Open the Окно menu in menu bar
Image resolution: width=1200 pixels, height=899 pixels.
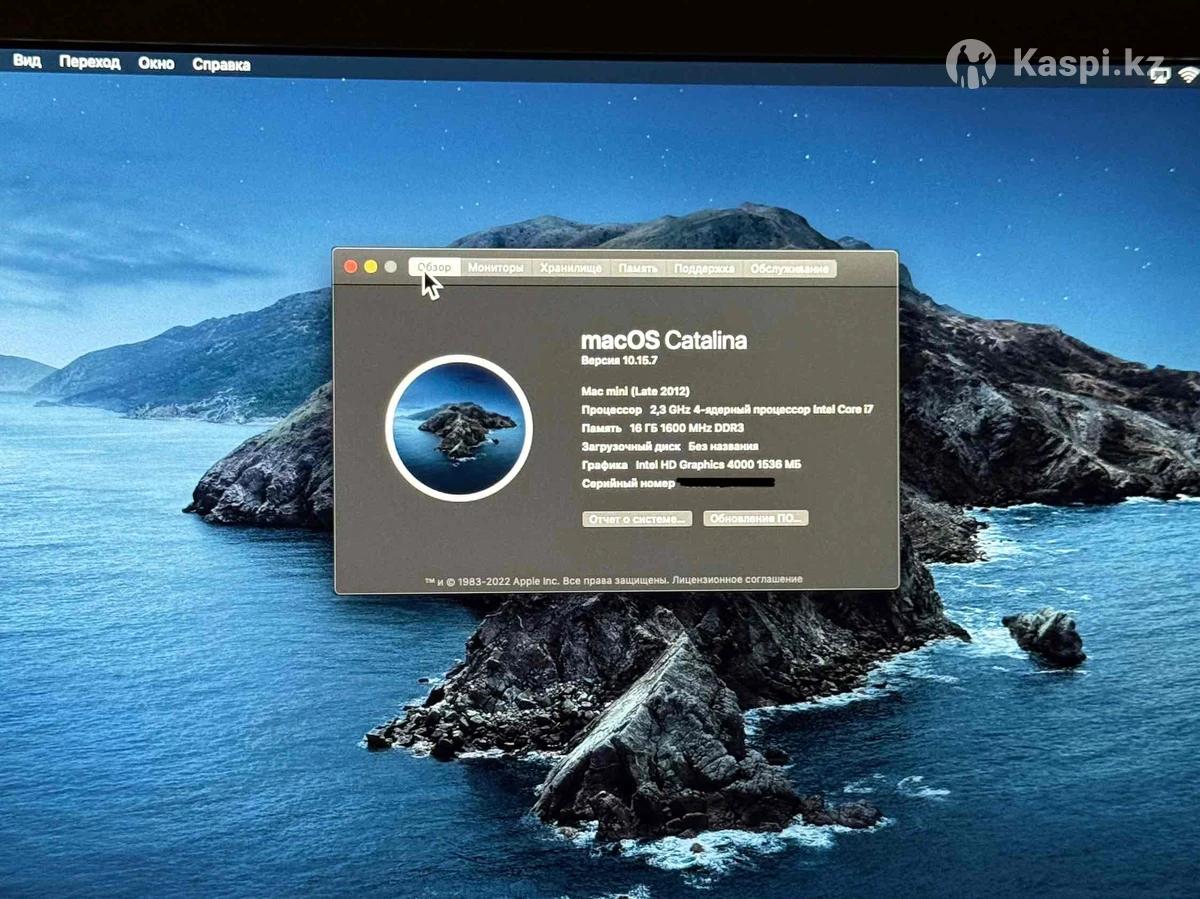(x=156, y=63)
